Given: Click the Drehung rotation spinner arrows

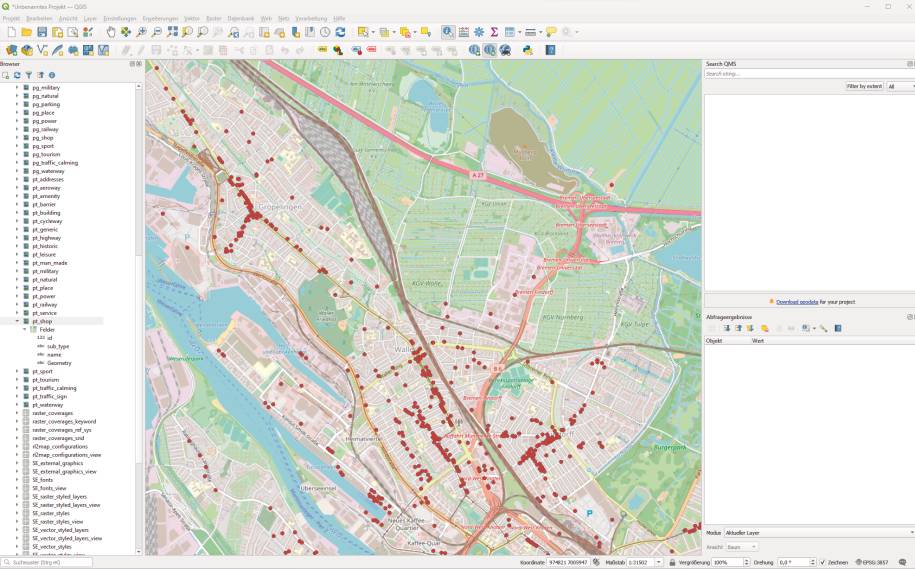Looking at the screenshot, I should point(812,563).
